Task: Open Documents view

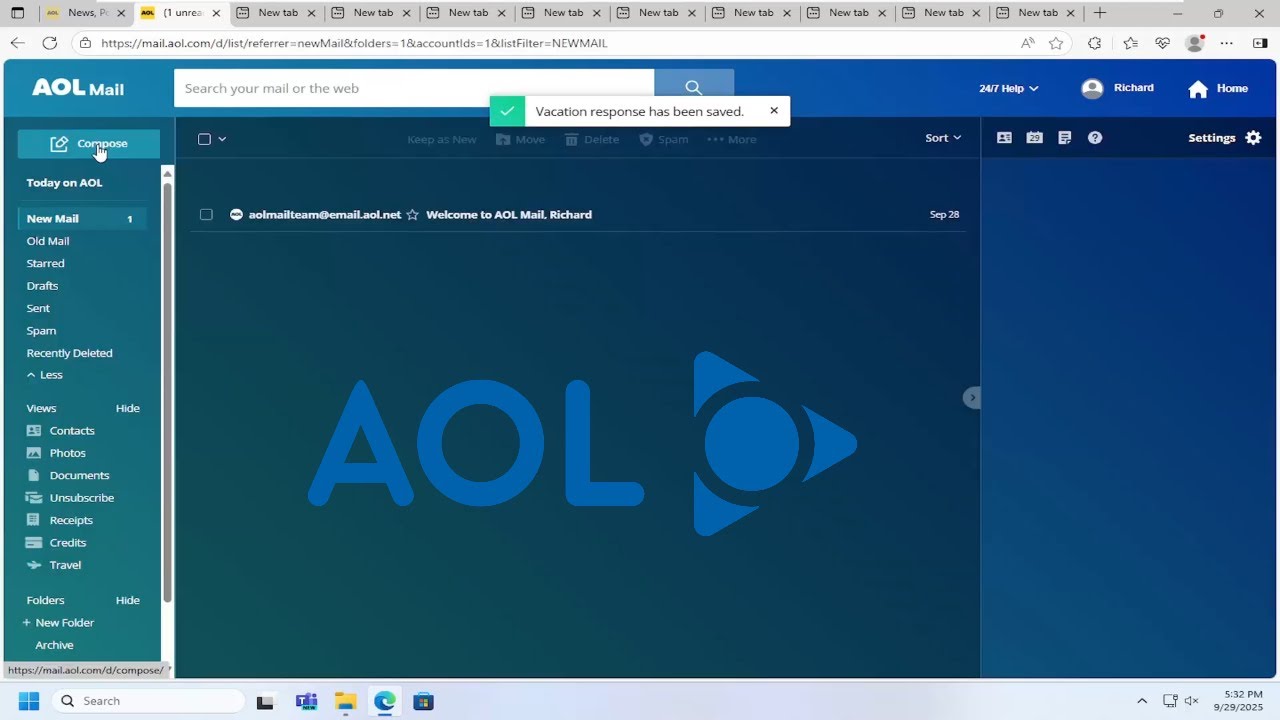Action: (68, 476)
